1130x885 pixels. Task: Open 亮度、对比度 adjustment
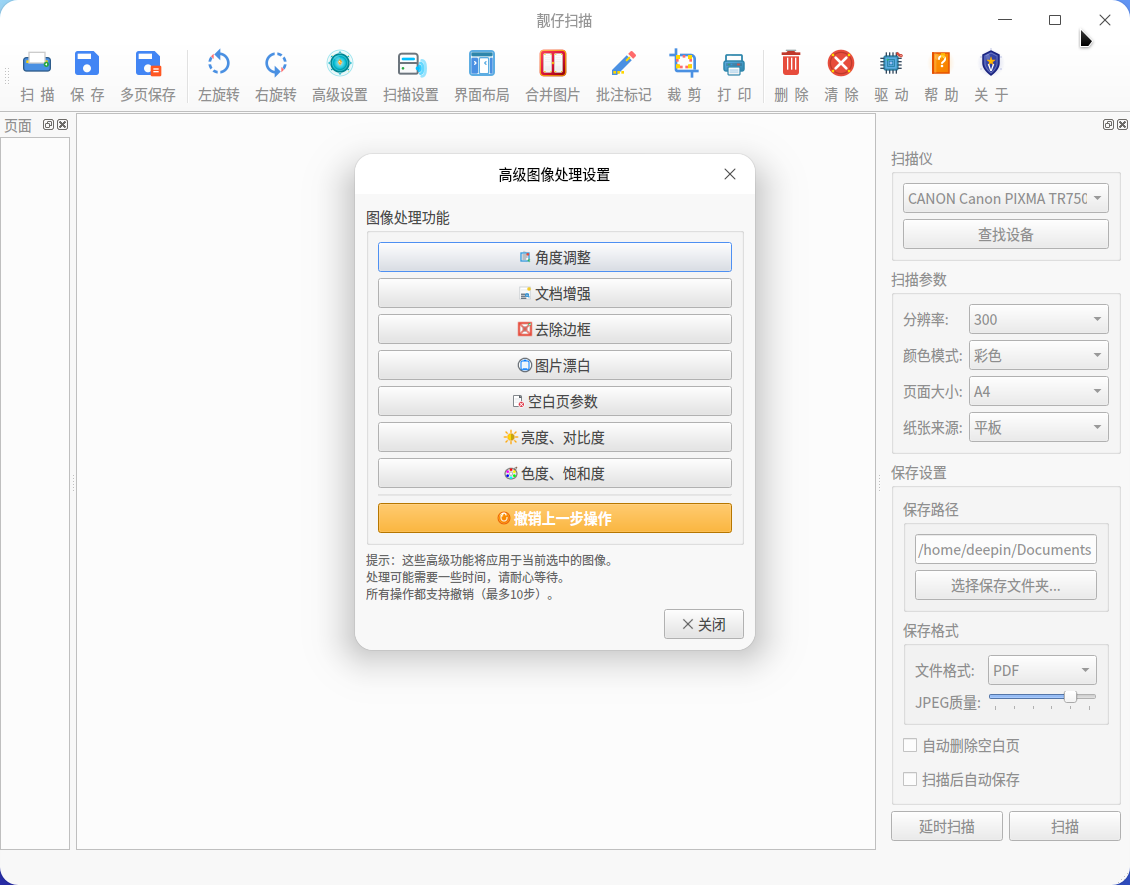[x=555, y=437]
